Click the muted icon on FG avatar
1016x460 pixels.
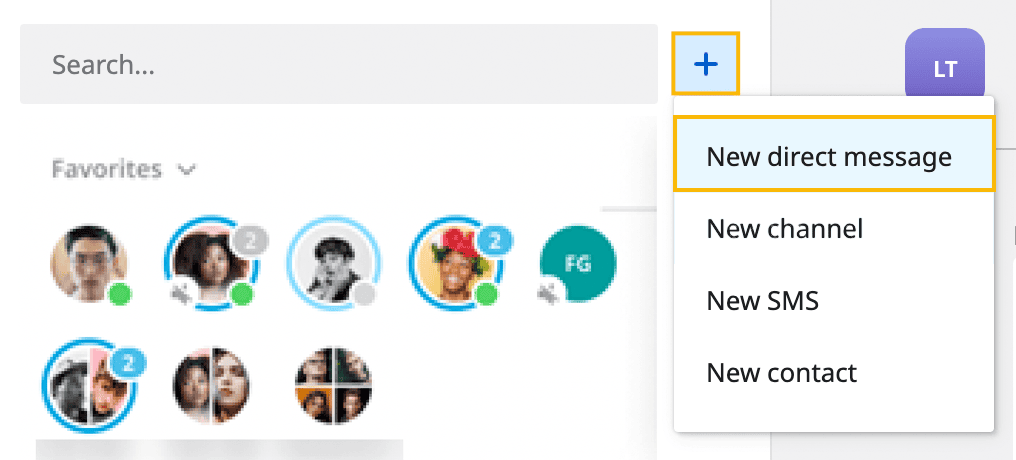pyautogui.click(x=549, y=293)
